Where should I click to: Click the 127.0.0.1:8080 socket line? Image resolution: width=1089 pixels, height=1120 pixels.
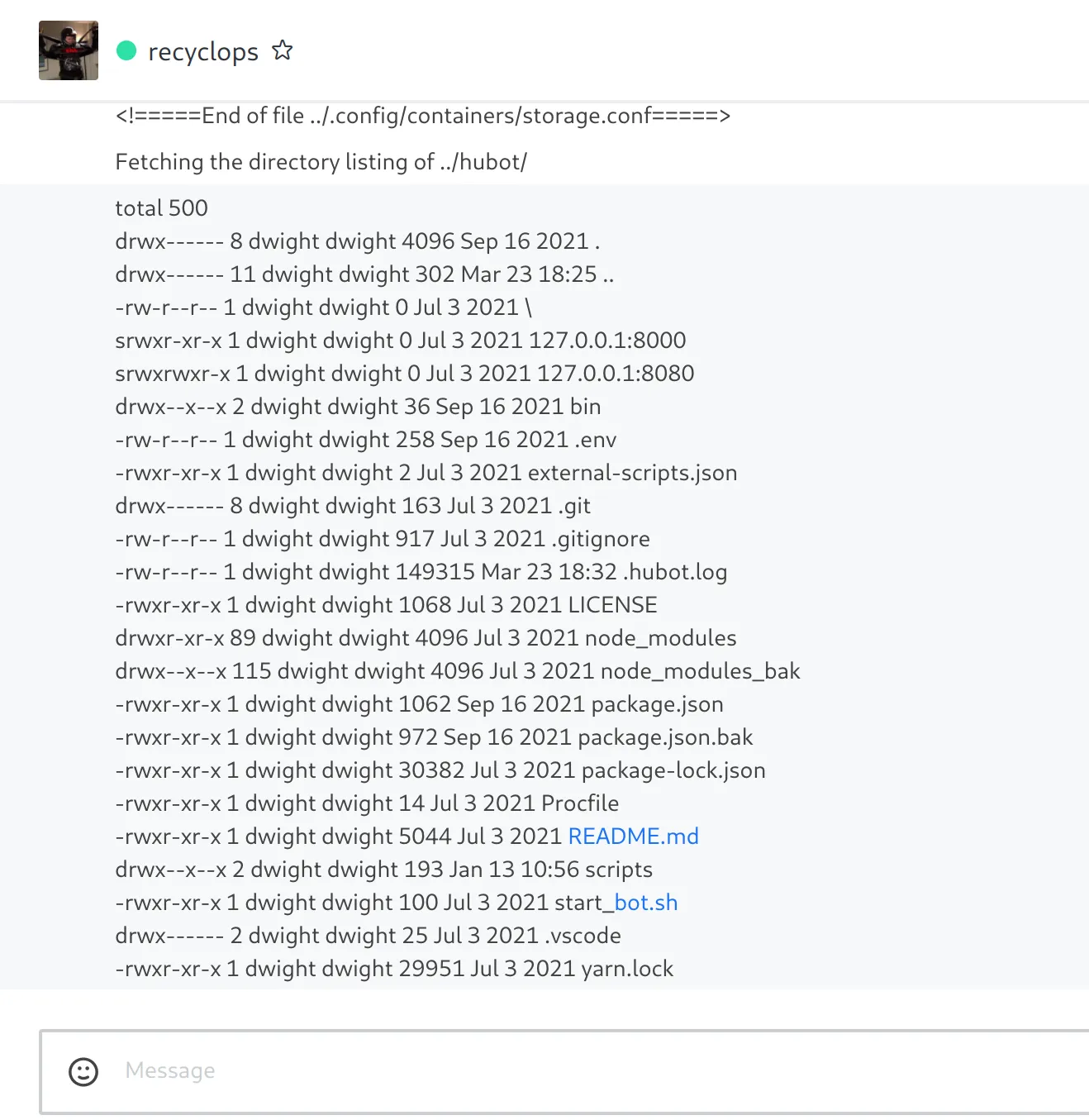click(x=404, y=374)
